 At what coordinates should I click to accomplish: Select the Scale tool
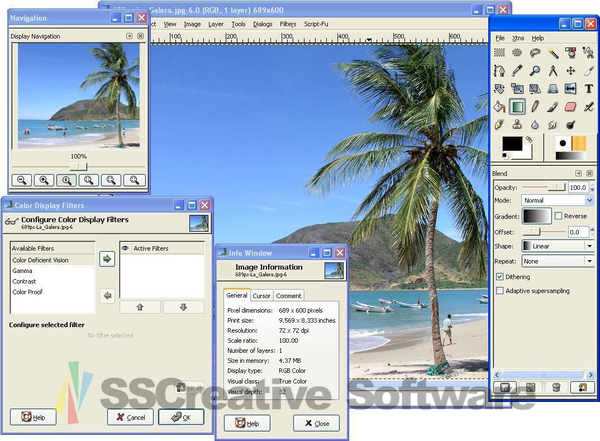tap(517, 89)
